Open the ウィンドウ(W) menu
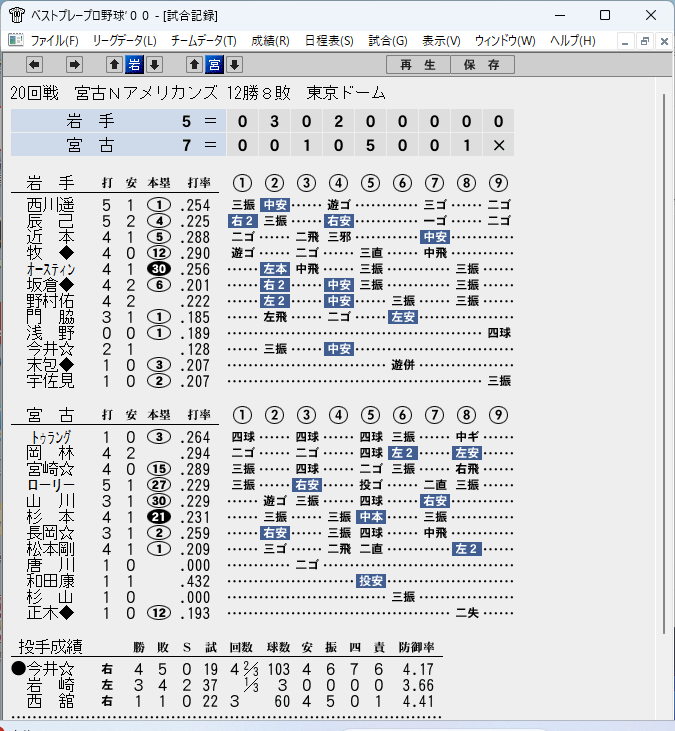 pos(505,41)
